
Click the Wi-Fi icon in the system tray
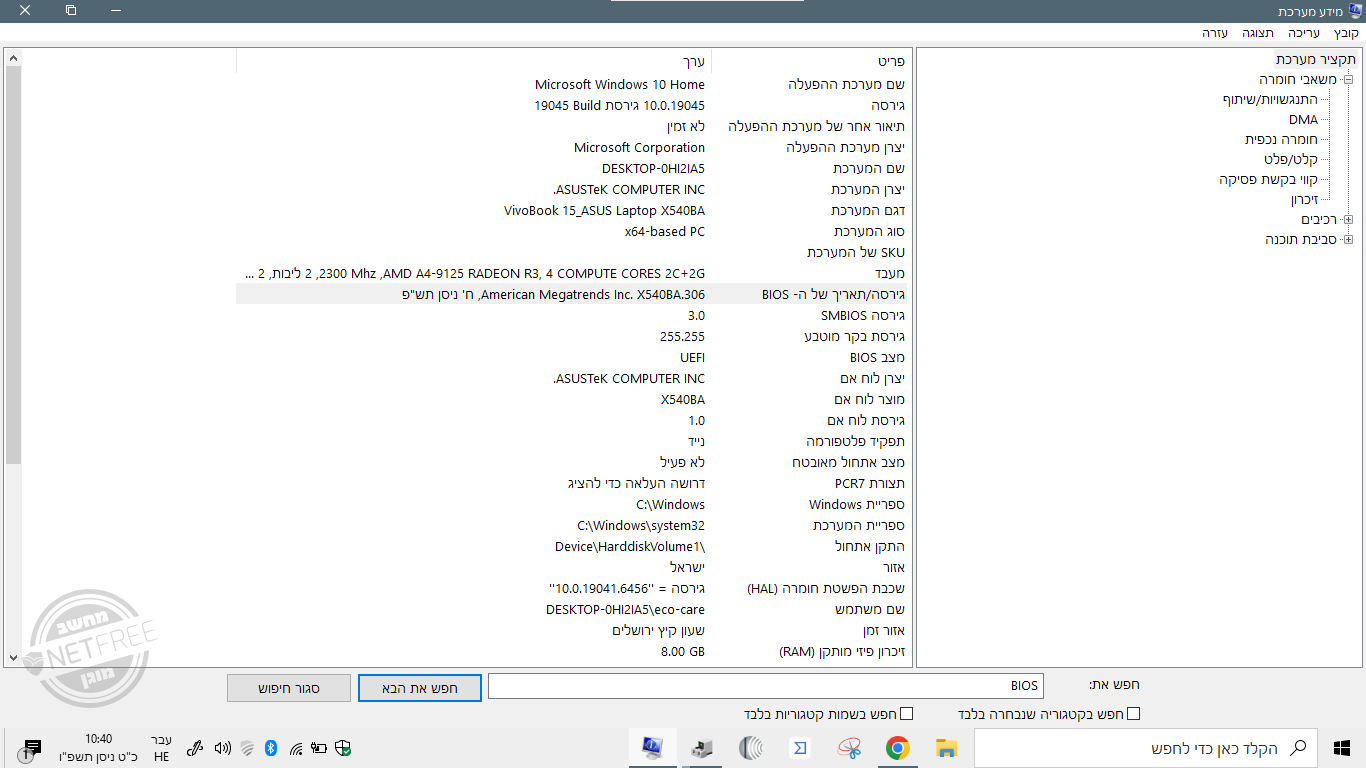pos(296,747)
